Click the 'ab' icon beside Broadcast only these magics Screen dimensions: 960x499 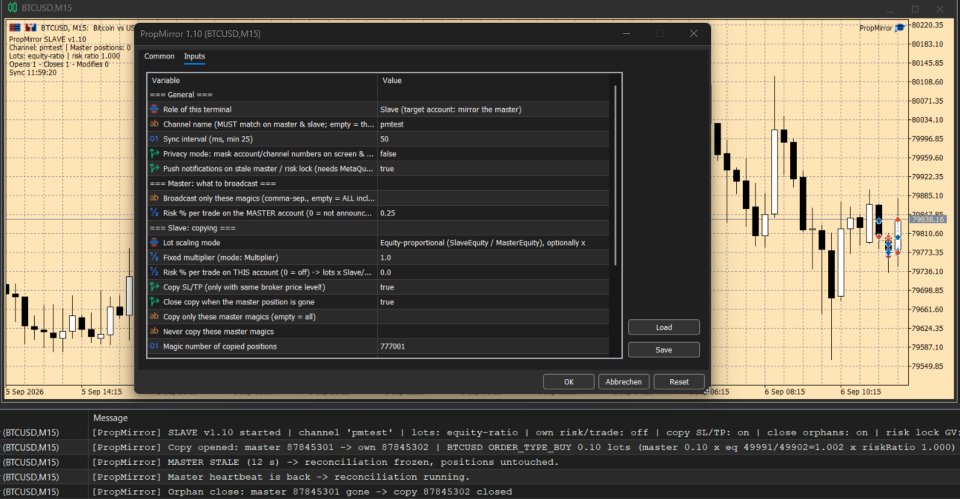pos(154,198)
